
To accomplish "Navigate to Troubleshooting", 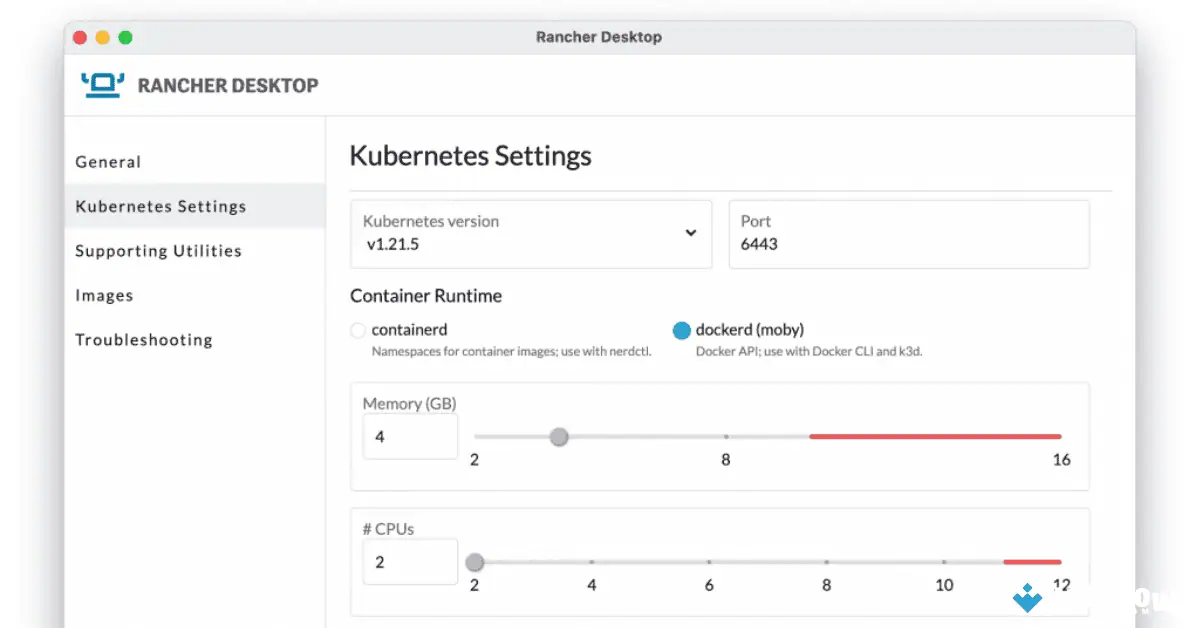I will (x=144, y=340).
